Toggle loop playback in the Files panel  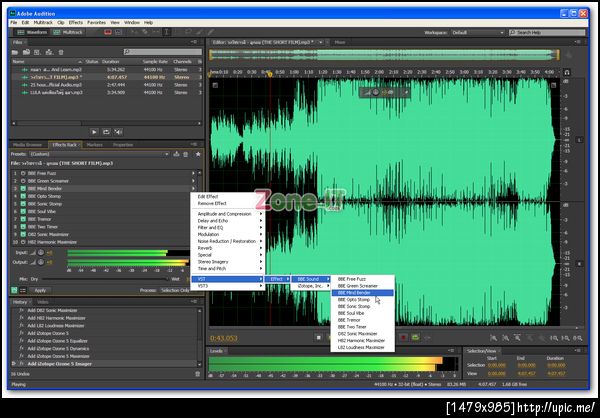point(106,132)
